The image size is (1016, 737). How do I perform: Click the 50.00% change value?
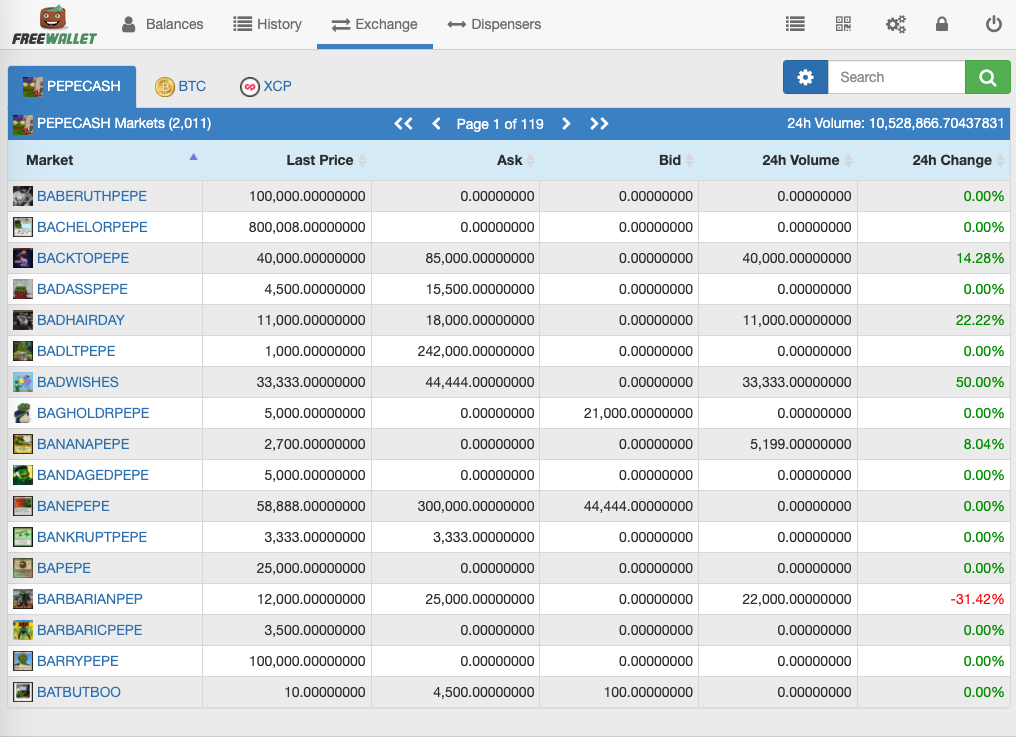(980, 382)
